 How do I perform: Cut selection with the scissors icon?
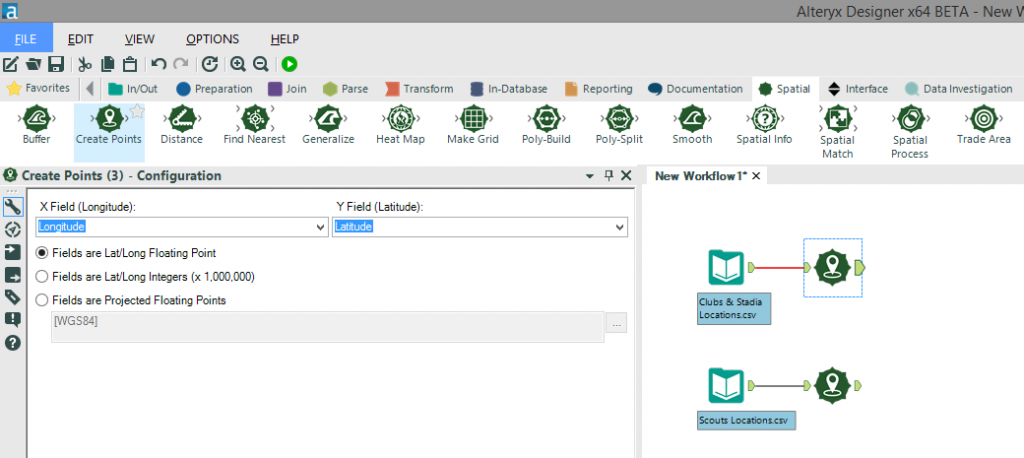coord(85,64)
